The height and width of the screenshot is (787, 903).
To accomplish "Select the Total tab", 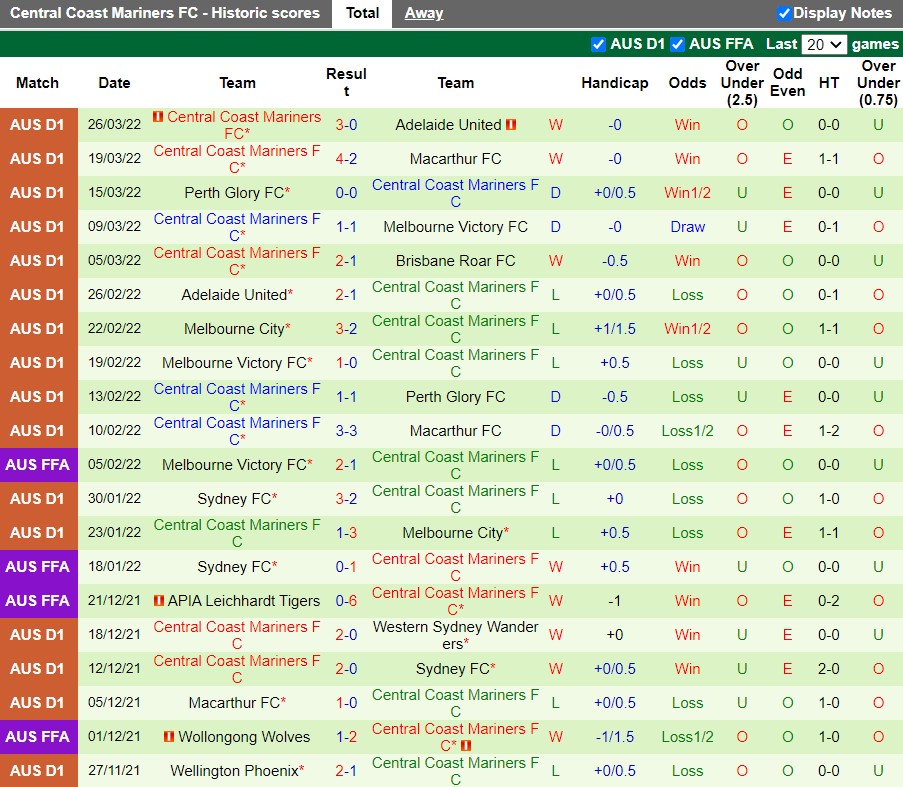I will (x=362, y=13).
